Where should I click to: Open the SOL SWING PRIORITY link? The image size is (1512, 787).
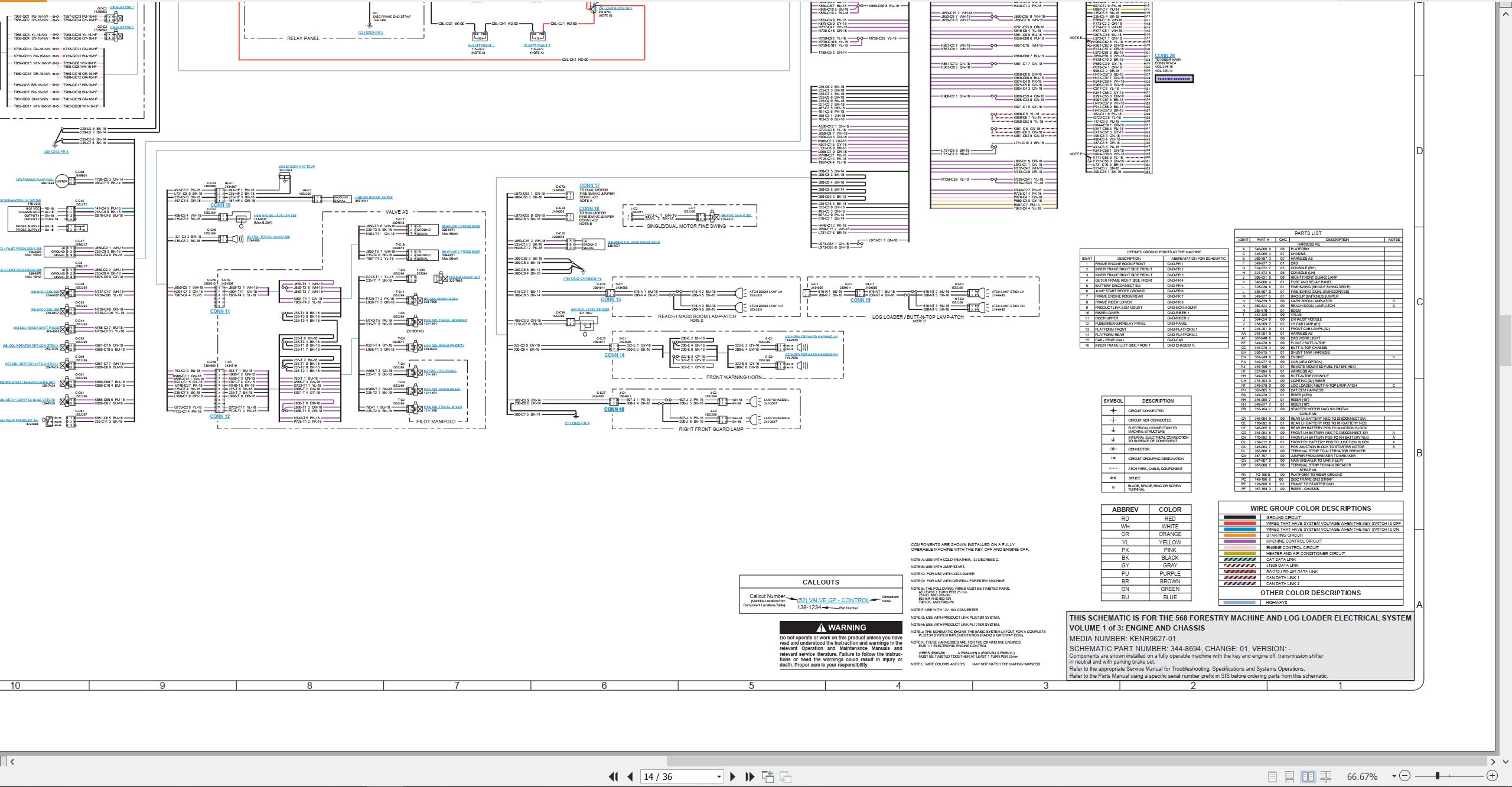click(444, 345)
